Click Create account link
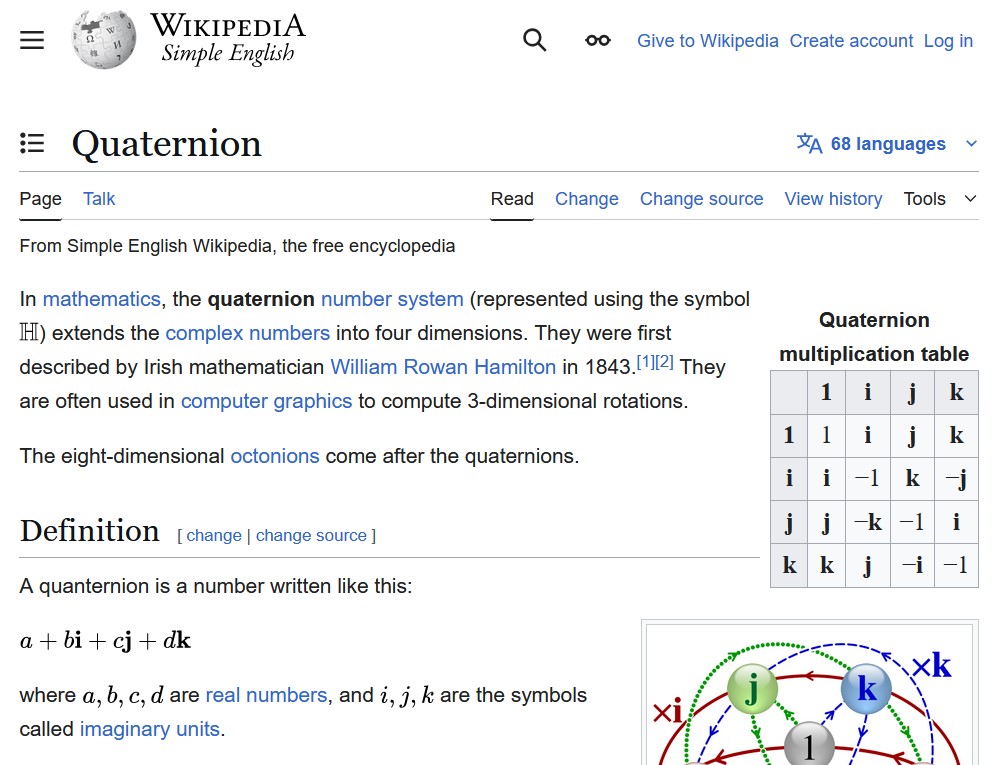The image size is (999, 765). coord(851,41)
